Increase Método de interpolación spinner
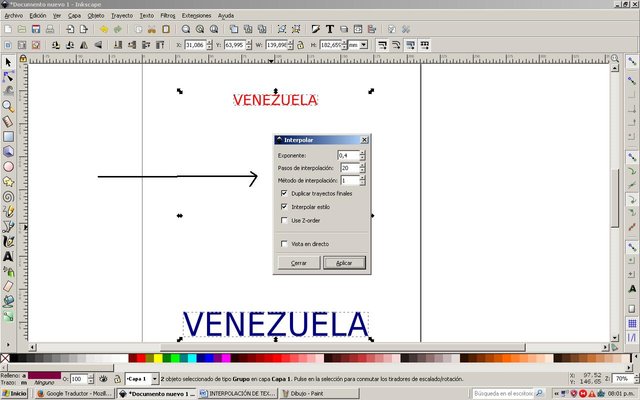 pyautogui.click(x=362, y=178)
